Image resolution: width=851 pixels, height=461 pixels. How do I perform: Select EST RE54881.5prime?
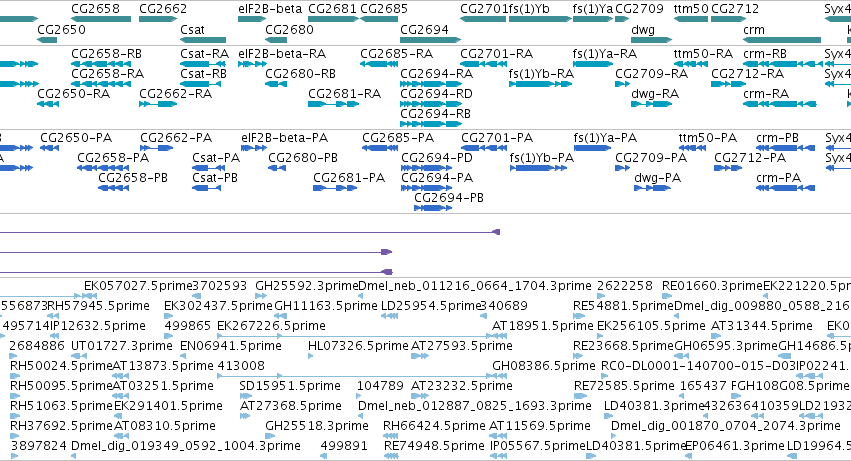[623, 306]
